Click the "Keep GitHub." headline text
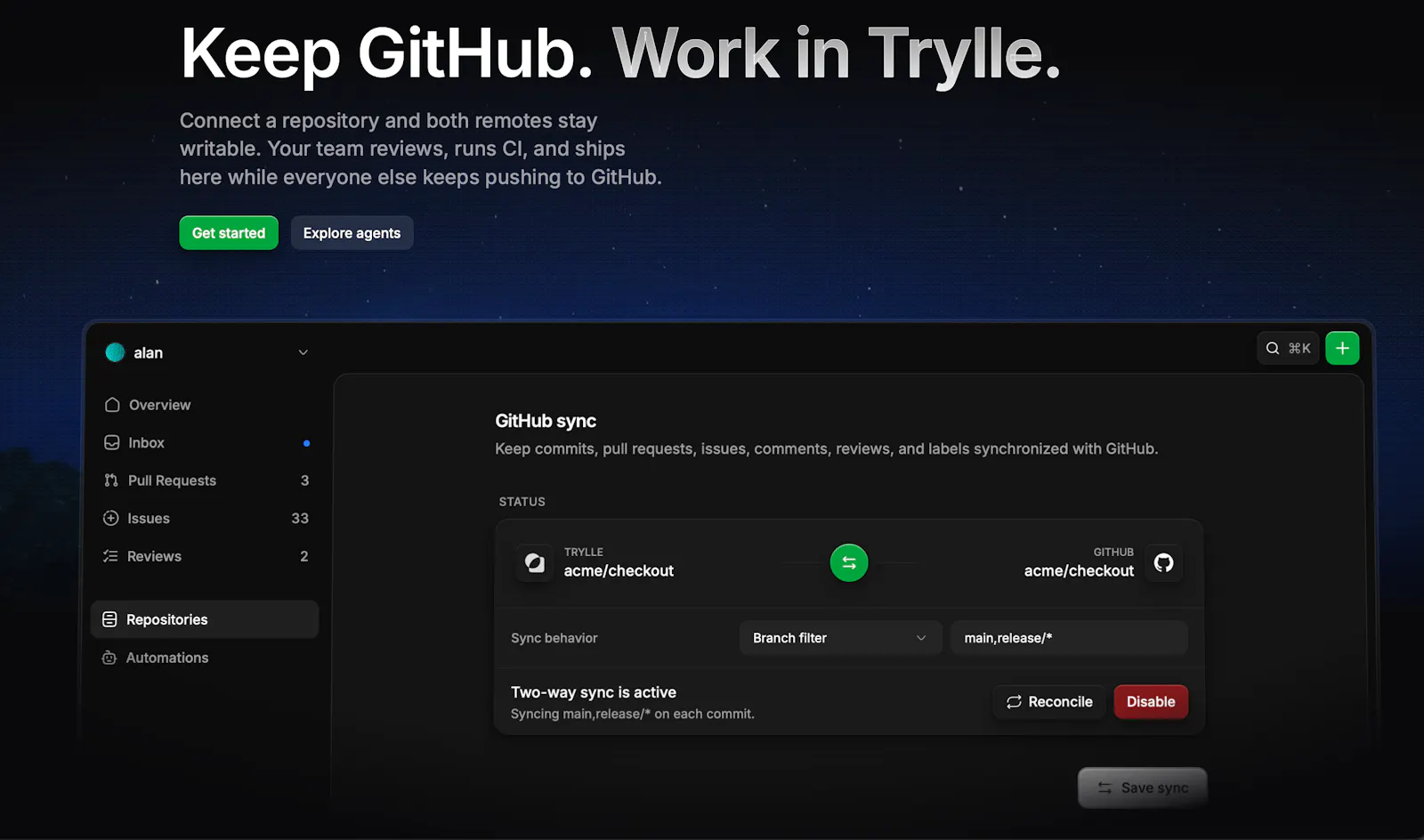 tap(386, 53)
